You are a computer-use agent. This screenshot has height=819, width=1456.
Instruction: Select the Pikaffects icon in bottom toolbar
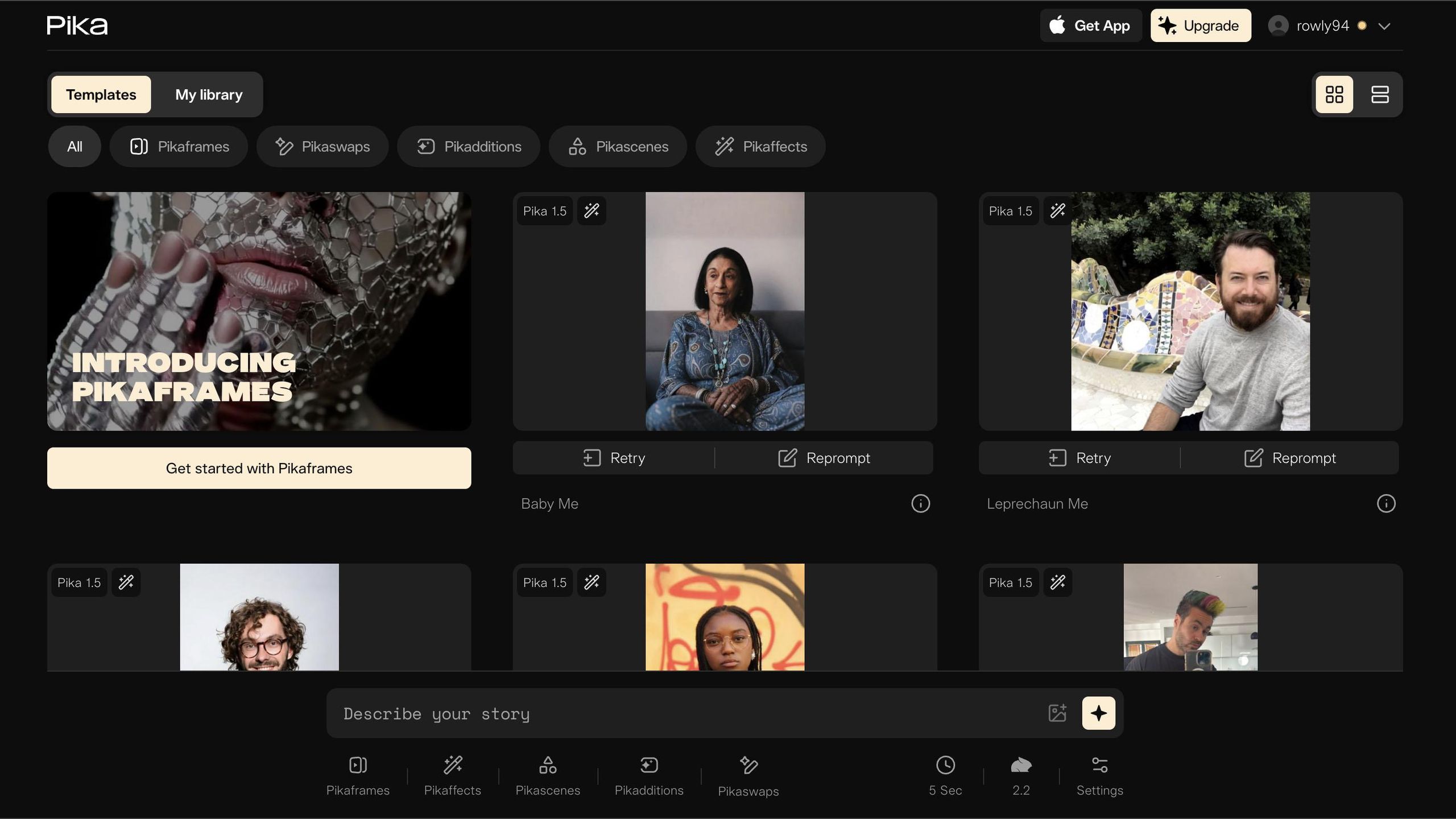452,773
